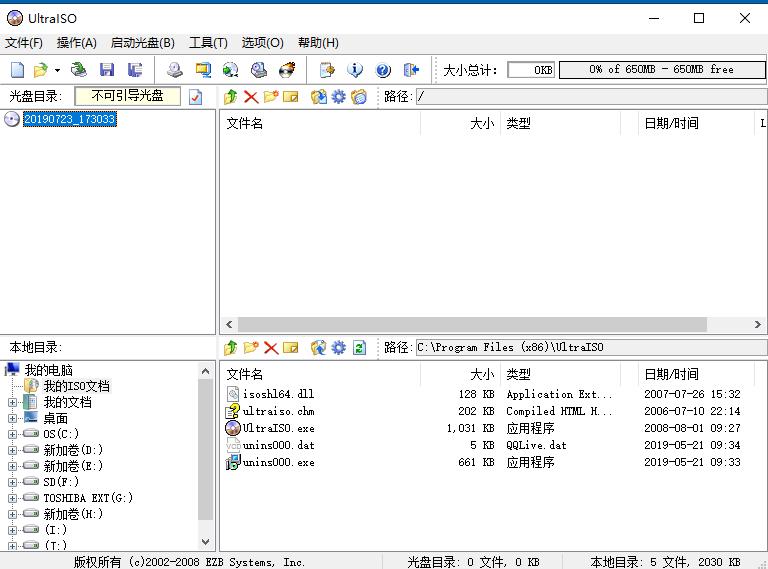Add files to image from local toolbar
Image resolution: width=768 pixels, height=569 pixels.
(x=319, y=348)
